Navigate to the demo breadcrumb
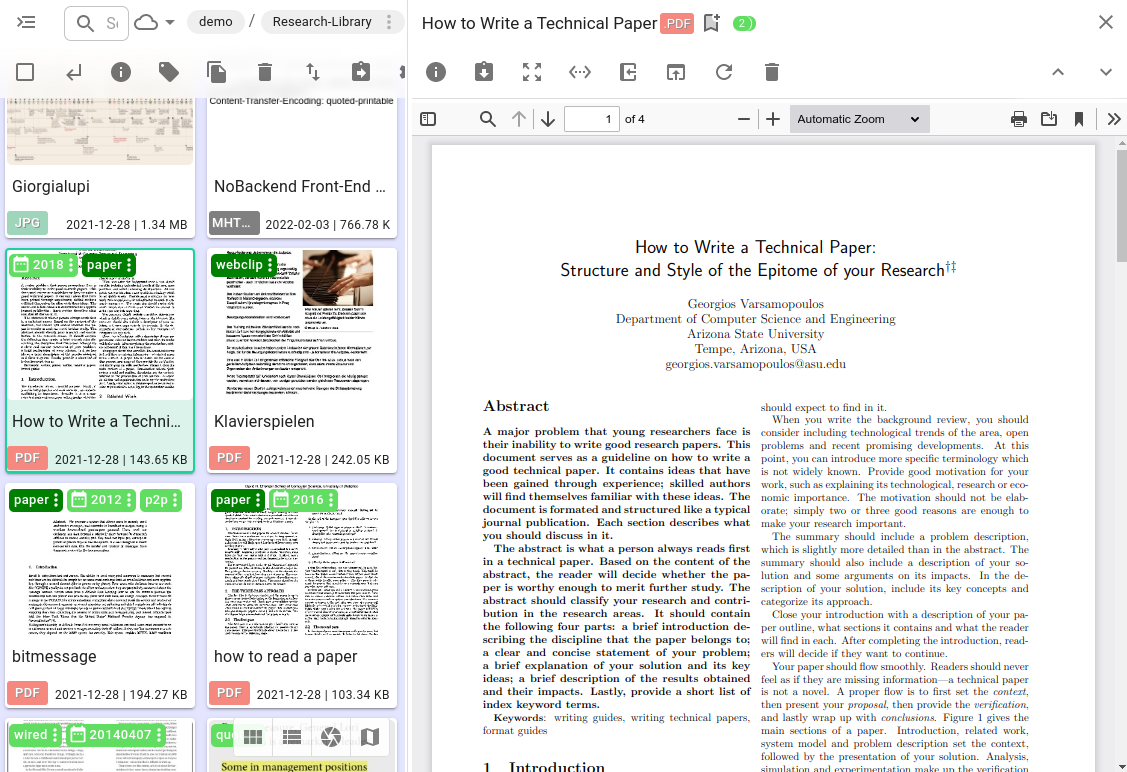1127x772 pixels. click(216, 22)
